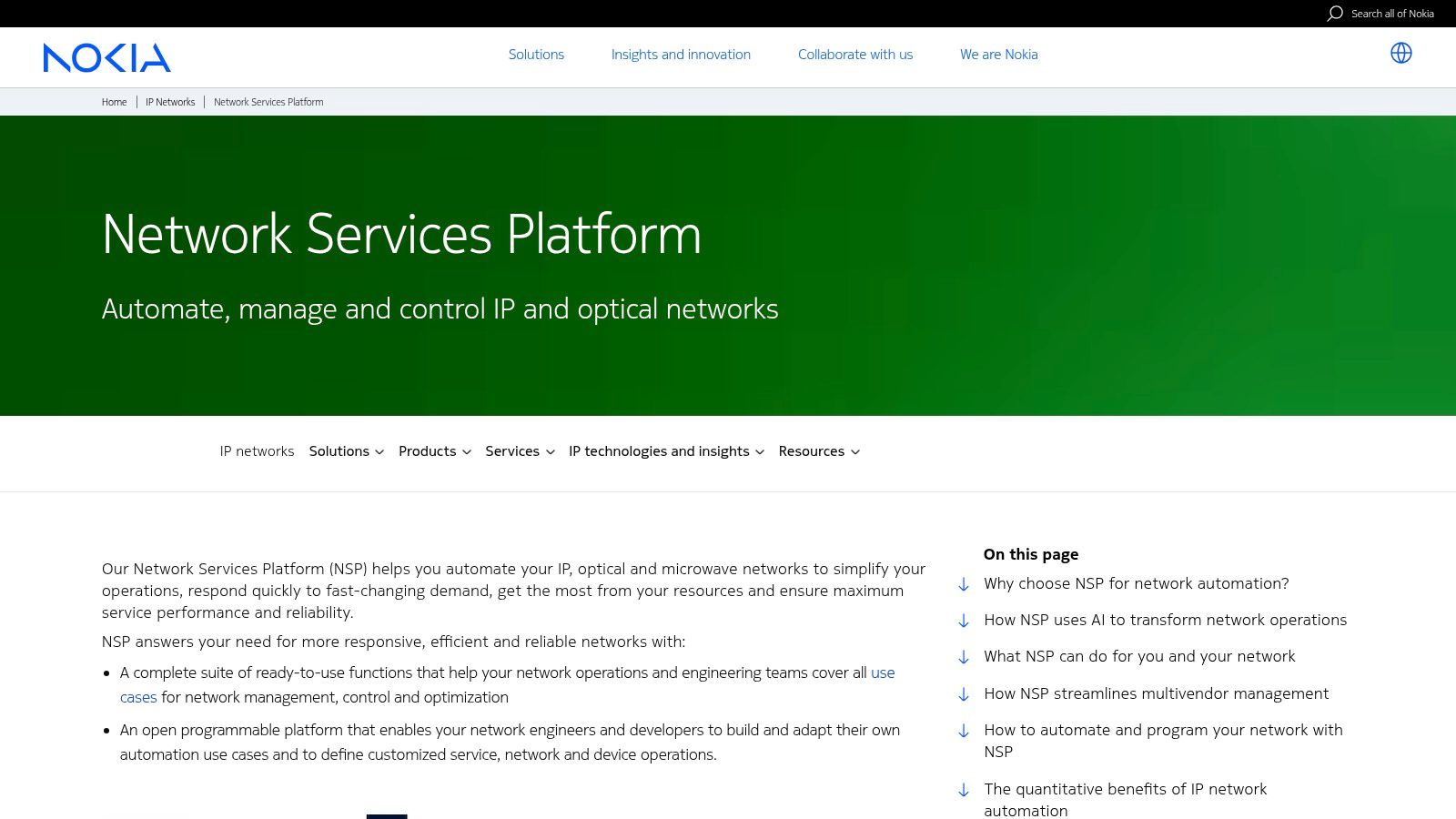1456x819 pixels.
Task: Open Insights and innovation menu
Action: (681, 55)
